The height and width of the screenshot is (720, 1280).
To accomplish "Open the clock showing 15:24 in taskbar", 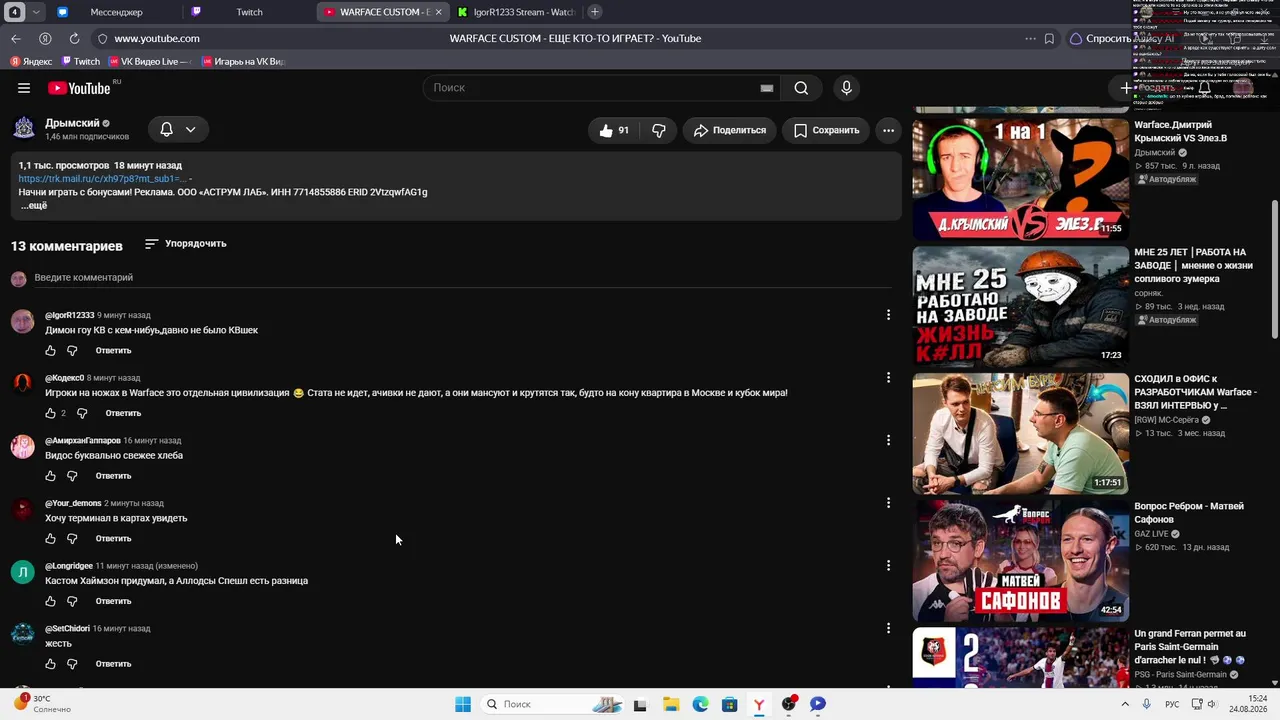I will (x=1249, y=704).
